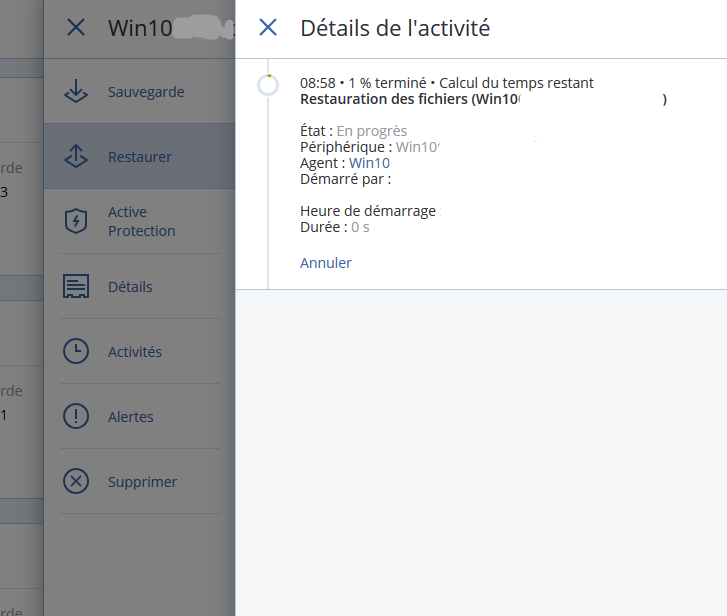
Task: Click the Annuler link to cancel restoration
Action: 325,263
